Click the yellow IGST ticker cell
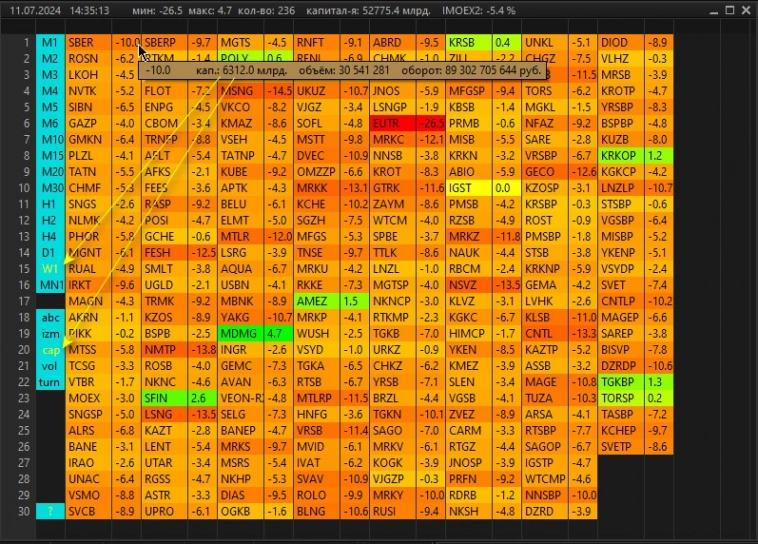The width and height of the screenshot is (758, 544). coord(469,188)
